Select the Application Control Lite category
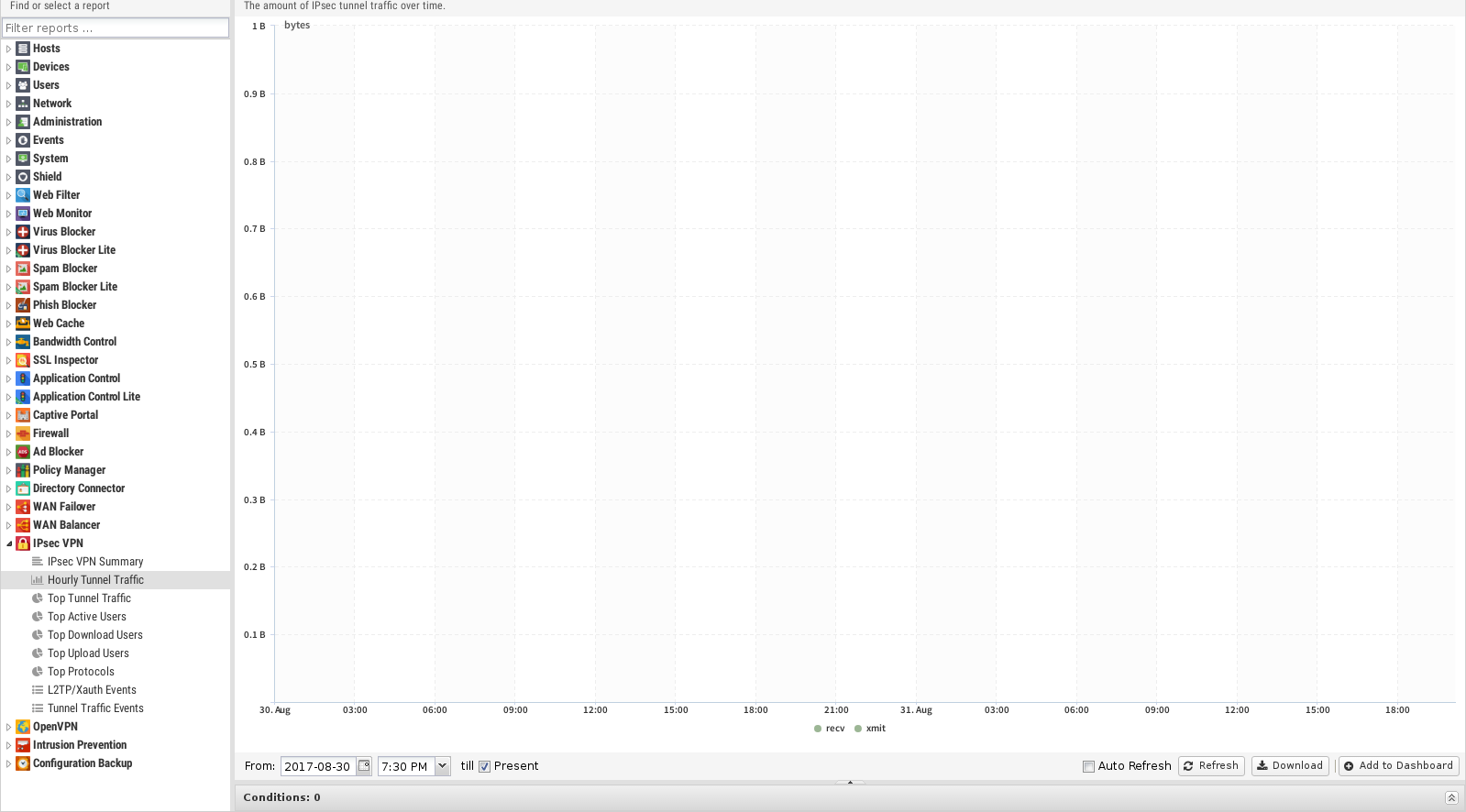 click(86, 397)
